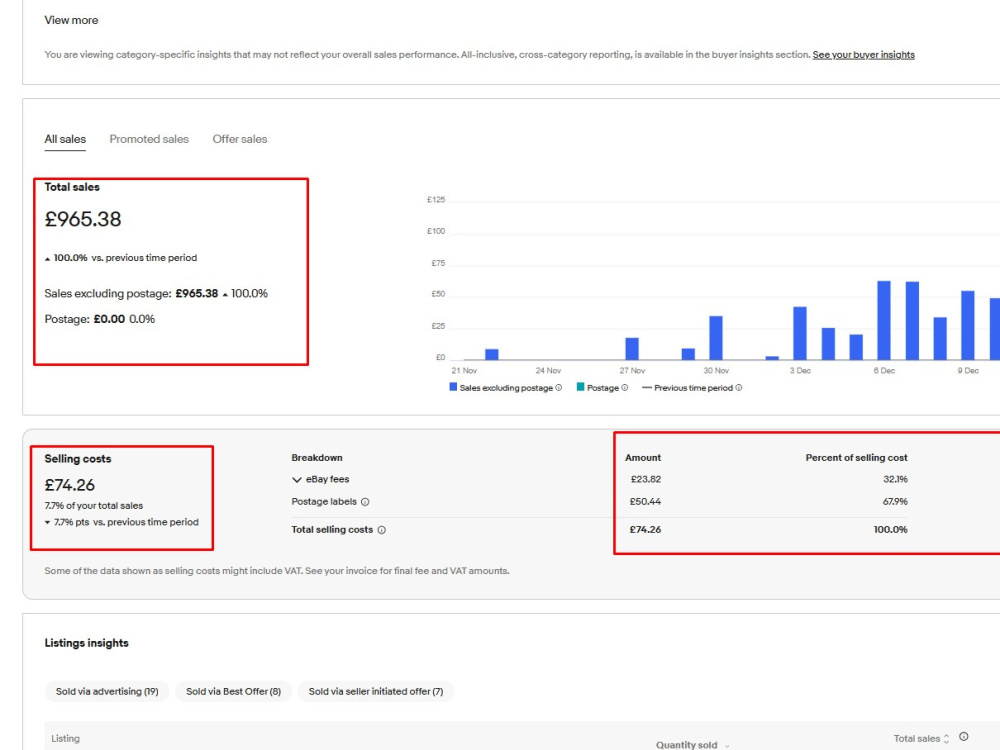Open info icon beside Sales excluding postage legend
Viewport: 1000px width, 750px height.
click(559, 388)
